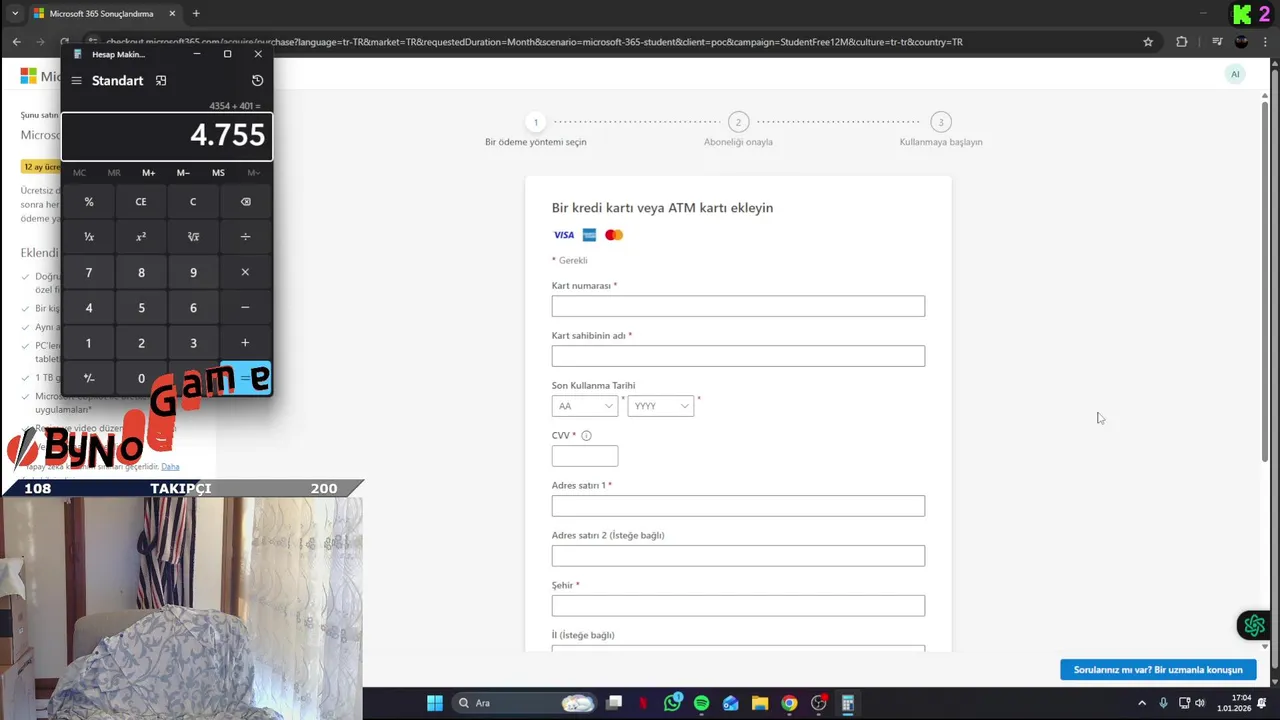Viewport: 1280px width, 720px height.
Task: Click the percent key on the calculator
Action: 89,202
